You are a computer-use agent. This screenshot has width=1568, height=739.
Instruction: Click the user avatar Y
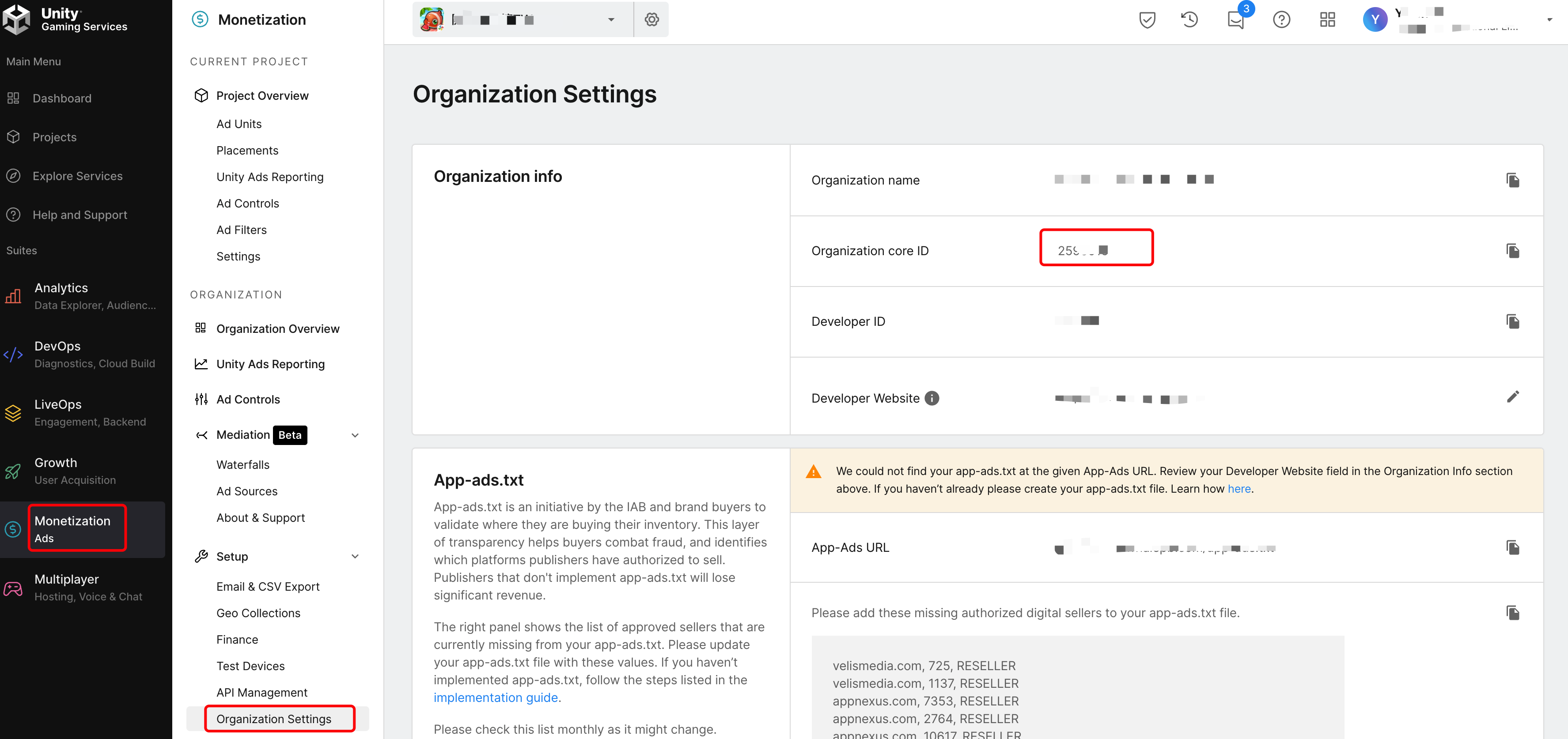pos(1376,19)
